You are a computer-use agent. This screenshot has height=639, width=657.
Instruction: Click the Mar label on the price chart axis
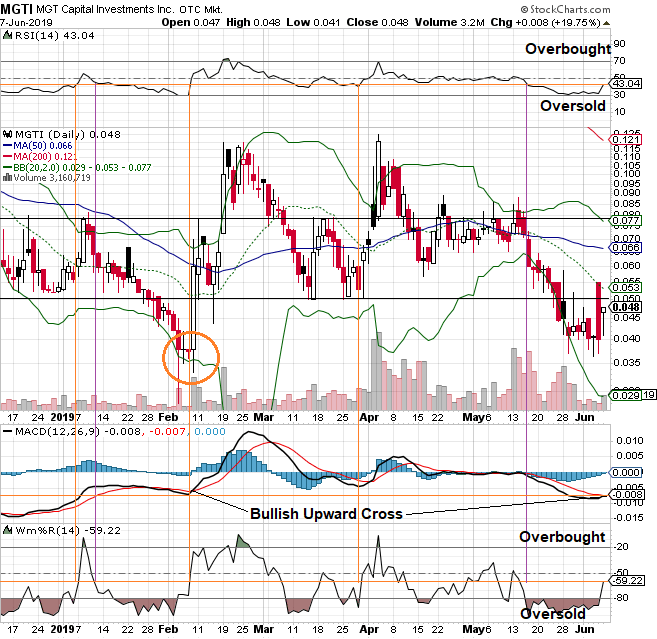[x=264, y=417]
